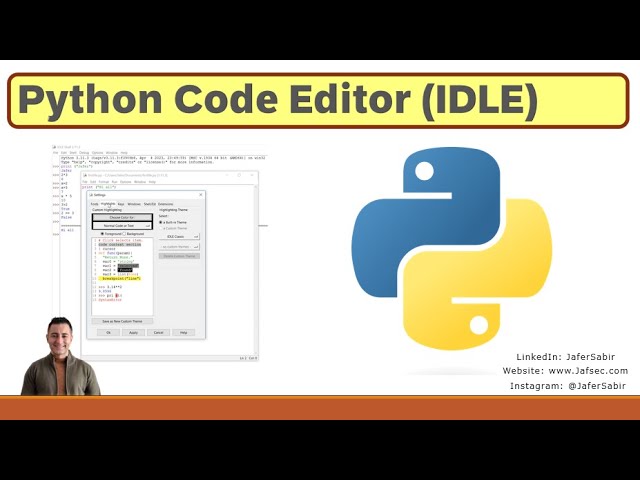Click the Settings dialog title icon
Viewport: 640px width, 480px height.
93,195
